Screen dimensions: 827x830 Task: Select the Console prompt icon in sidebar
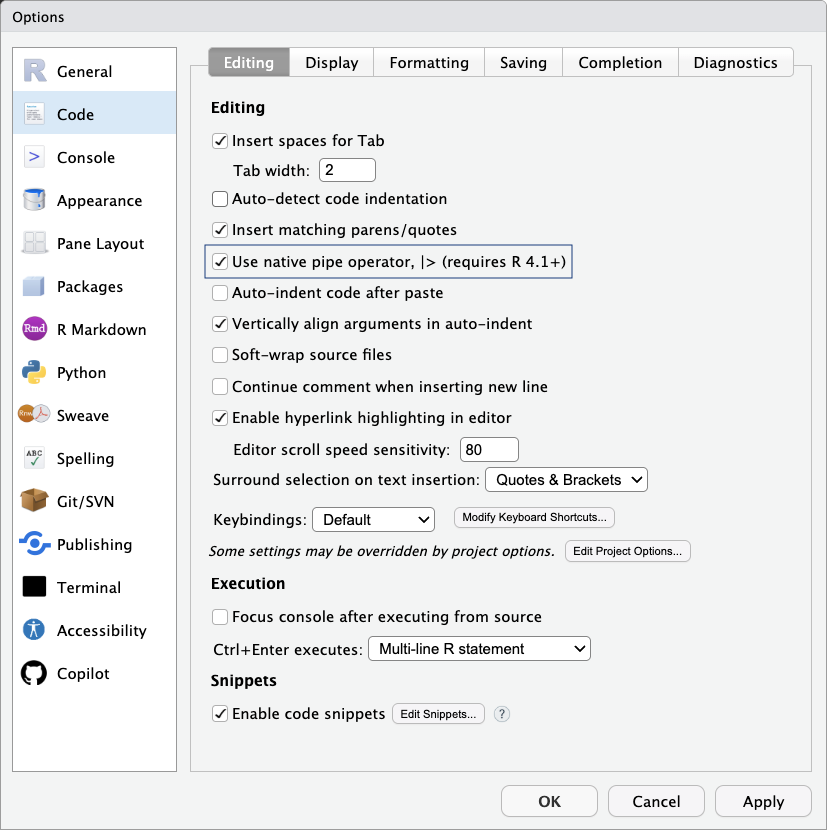point(35,157)
